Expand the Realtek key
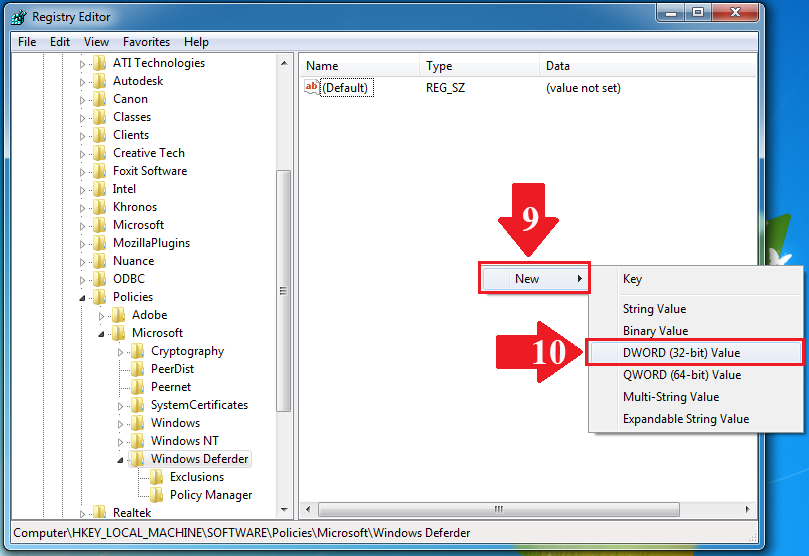Screen dimensions: 809x556 [x=82, y=514]
